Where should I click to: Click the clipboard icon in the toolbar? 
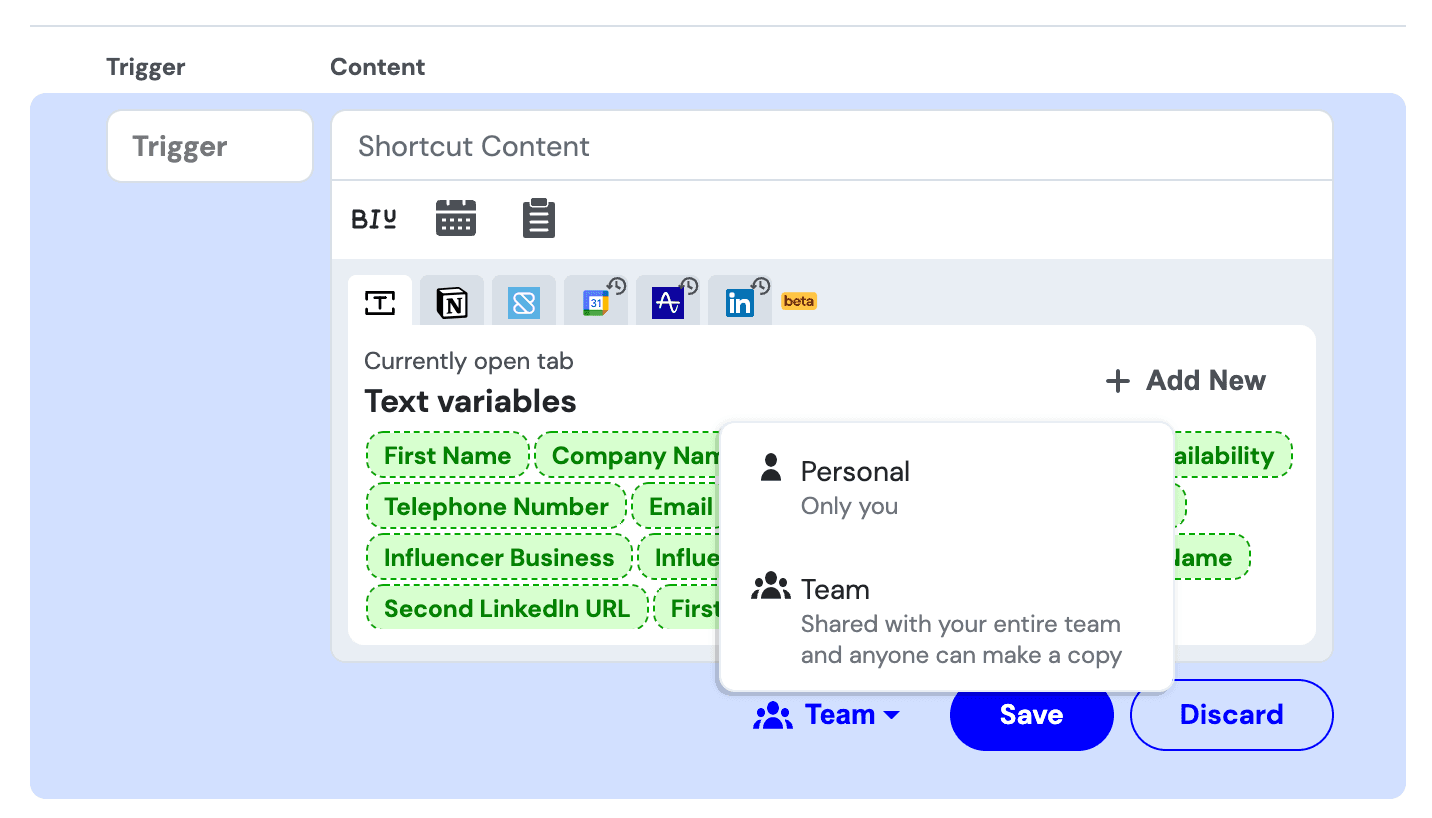coord(538,217)
